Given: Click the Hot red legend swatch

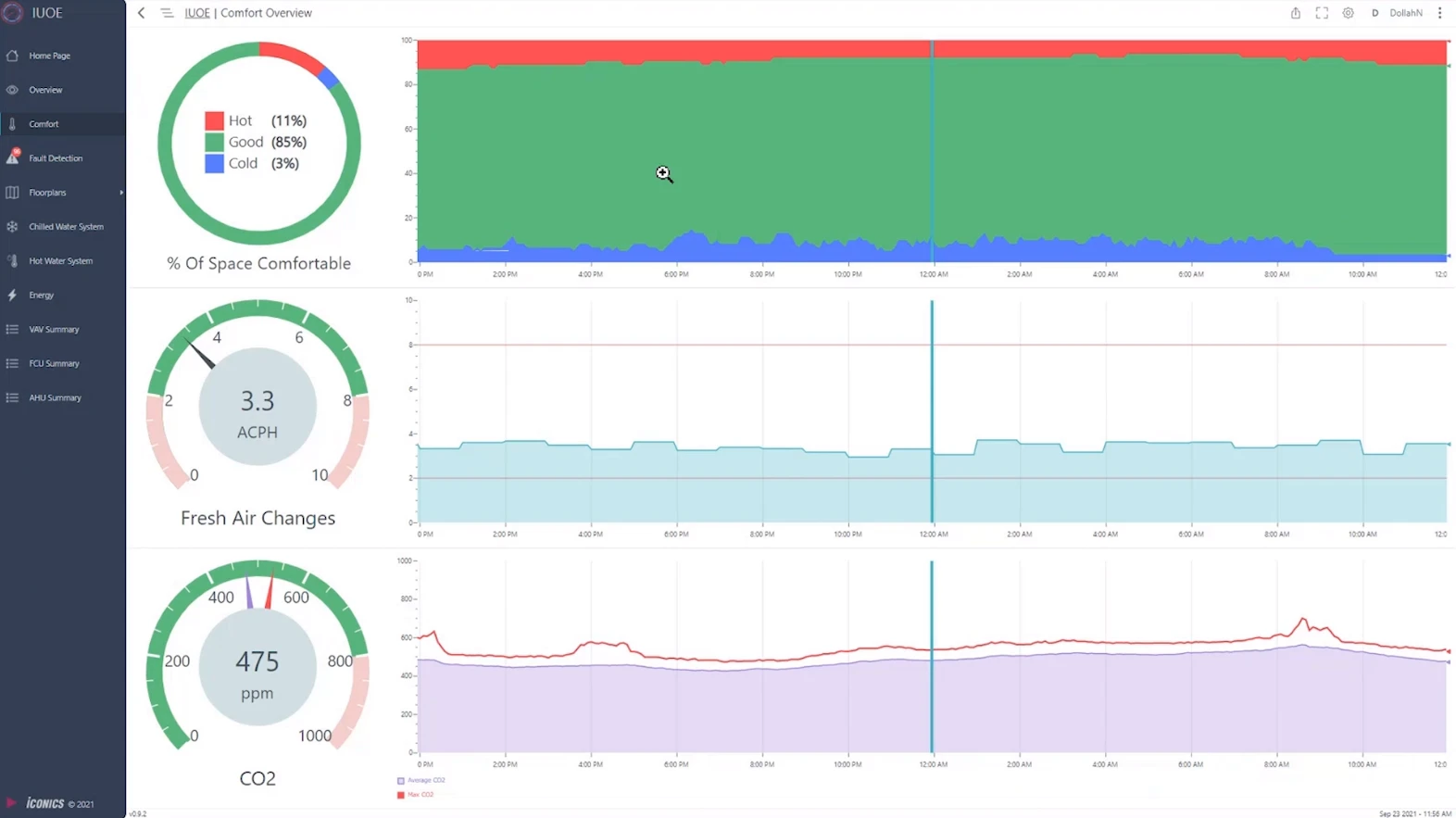Looking at the screenshot, I should pyautogui.click(x=214, y=121).
